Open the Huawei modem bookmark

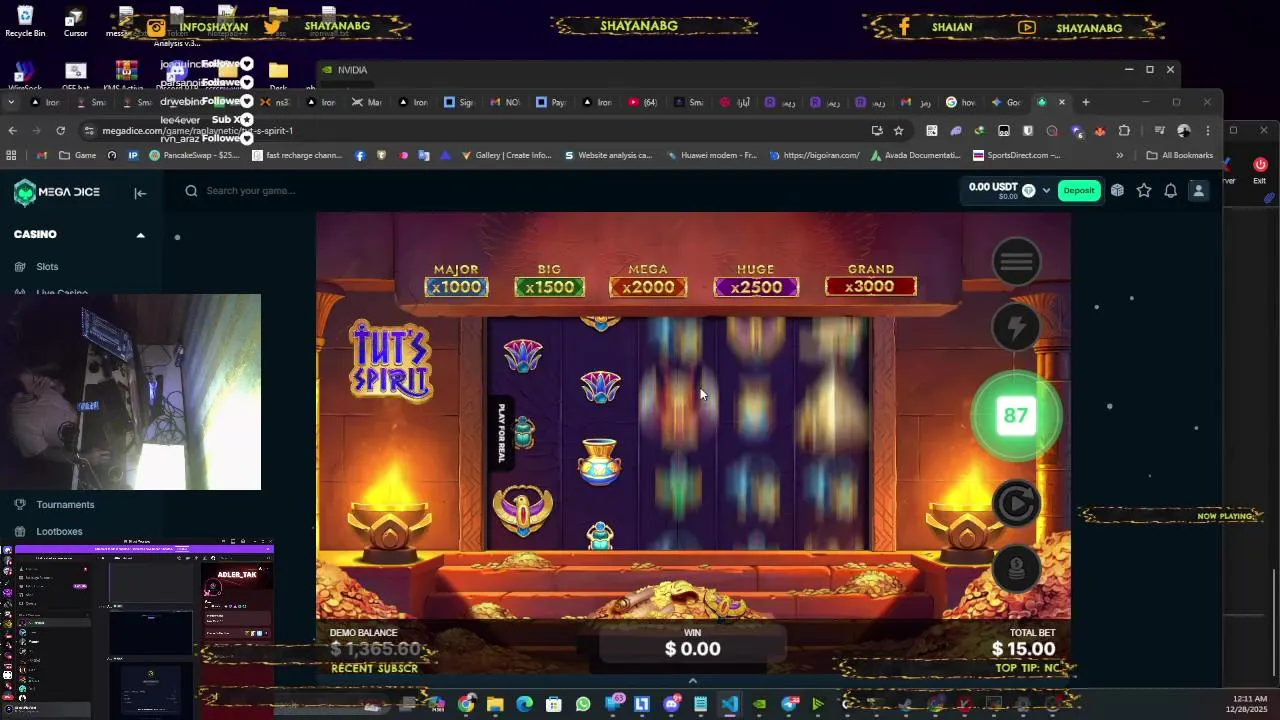710,156
